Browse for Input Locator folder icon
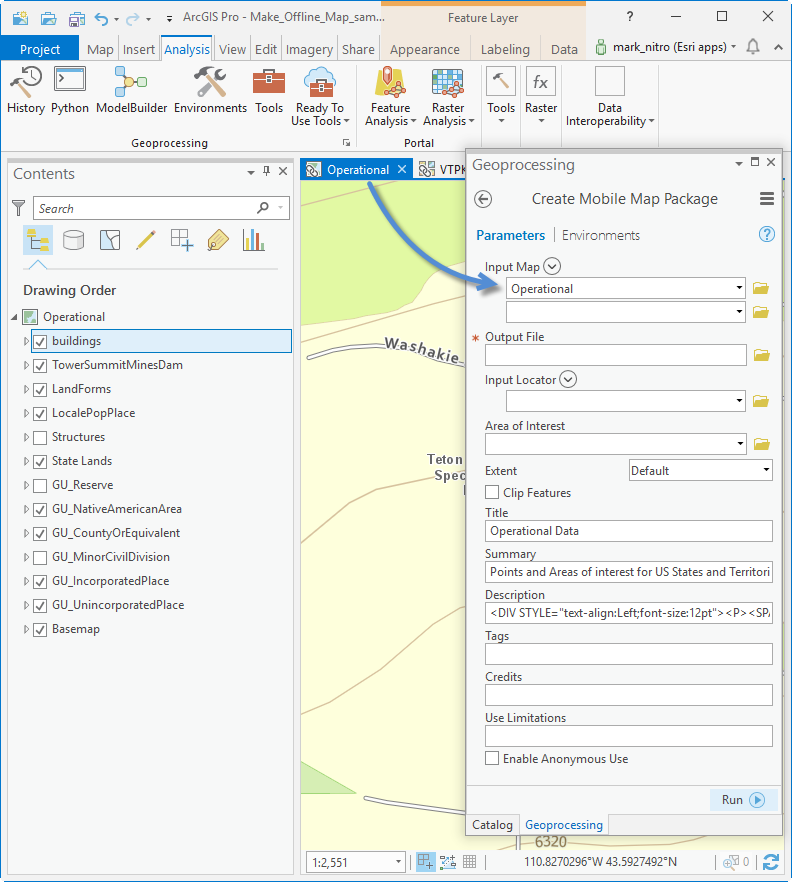Viewport: 792px width, 882px height. coord(761,401)
